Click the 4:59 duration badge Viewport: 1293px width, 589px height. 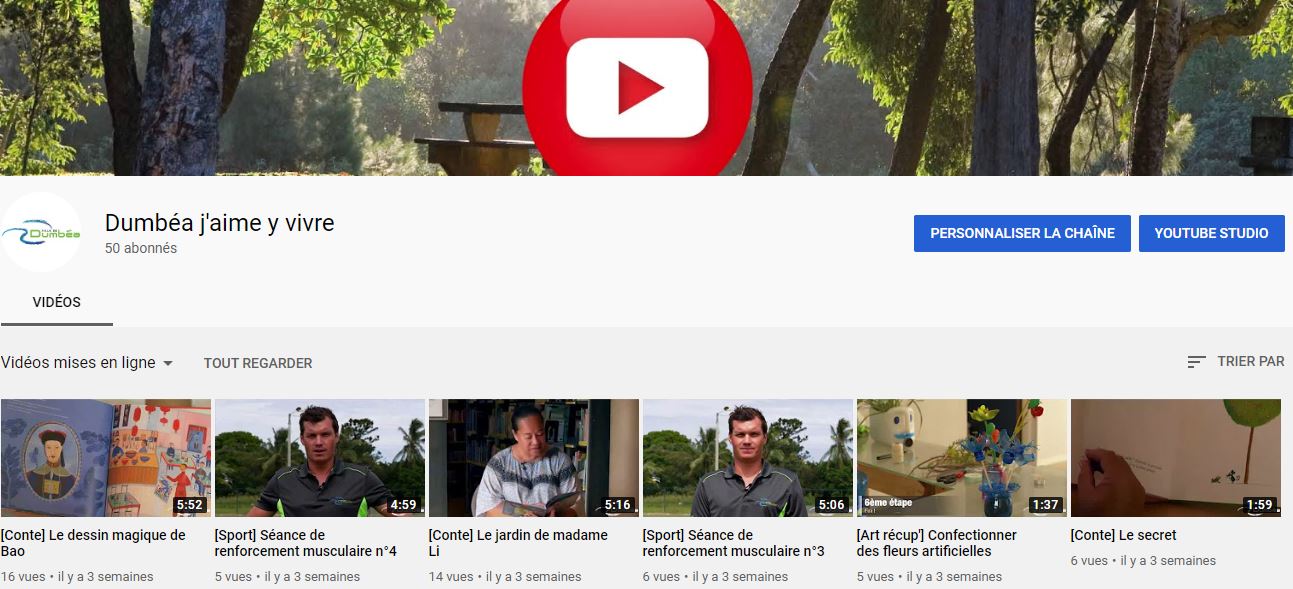(x=404, y=505)
